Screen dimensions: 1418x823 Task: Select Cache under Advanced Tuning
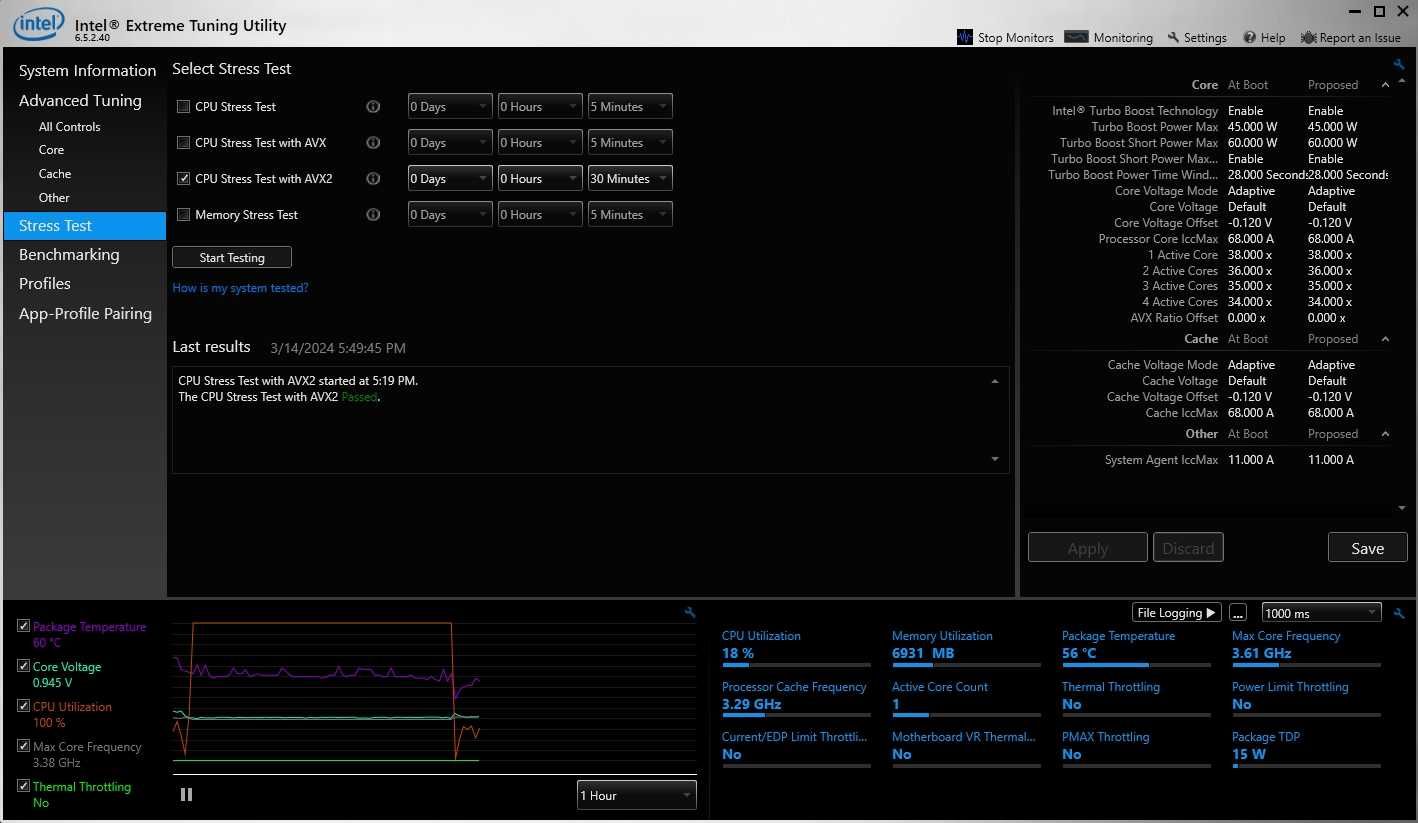coord(55,174)
